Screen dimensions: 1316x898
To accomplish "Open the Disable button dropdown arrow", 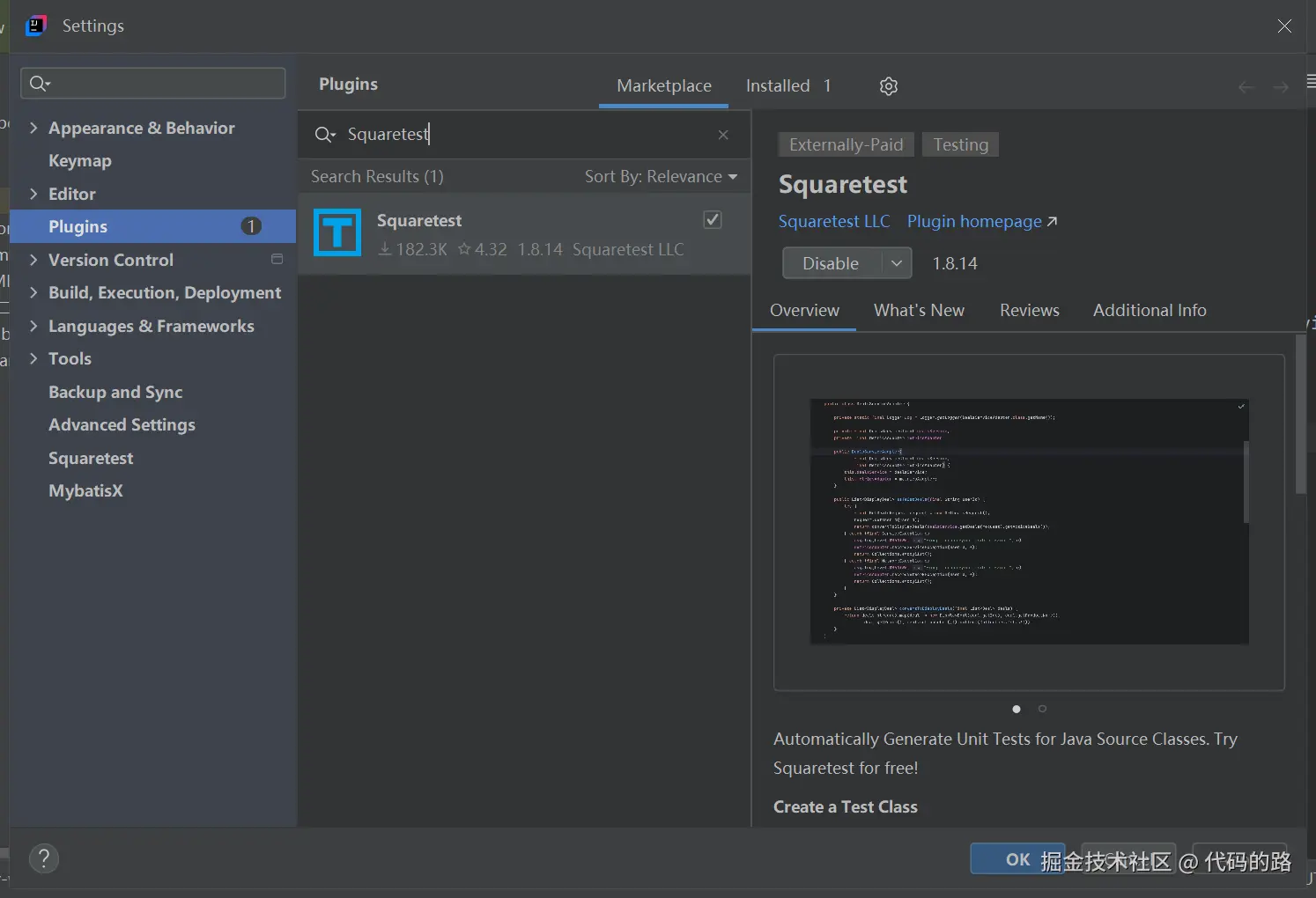I will tap(897, 263).
